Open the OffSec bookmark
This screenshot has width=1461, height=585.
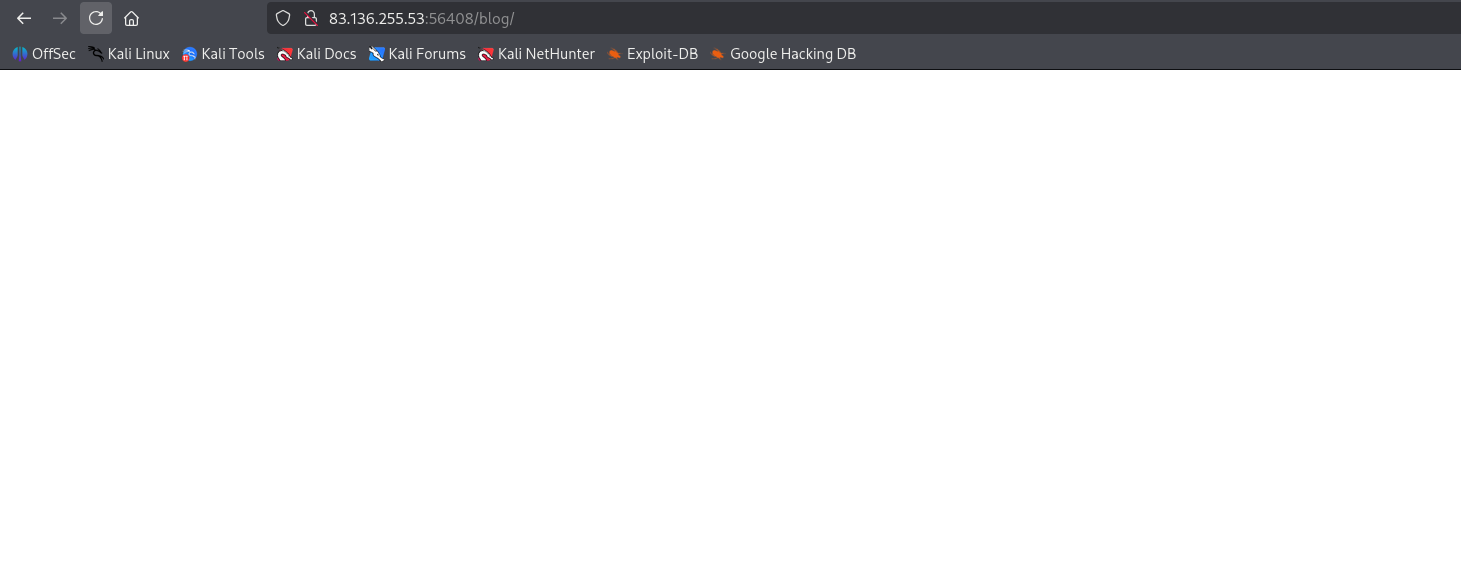click(x=44, y=54)
